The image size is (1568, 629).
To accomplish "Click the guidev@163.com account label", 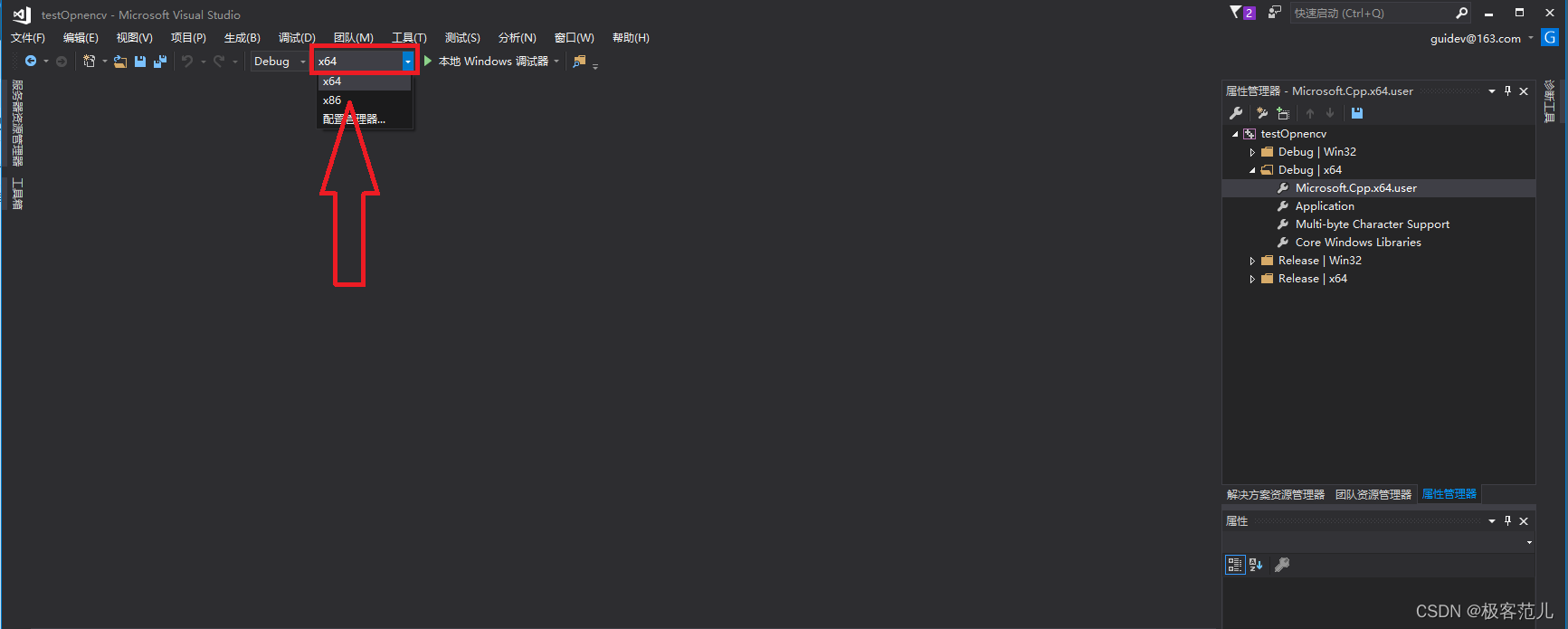I will 1476,38.
